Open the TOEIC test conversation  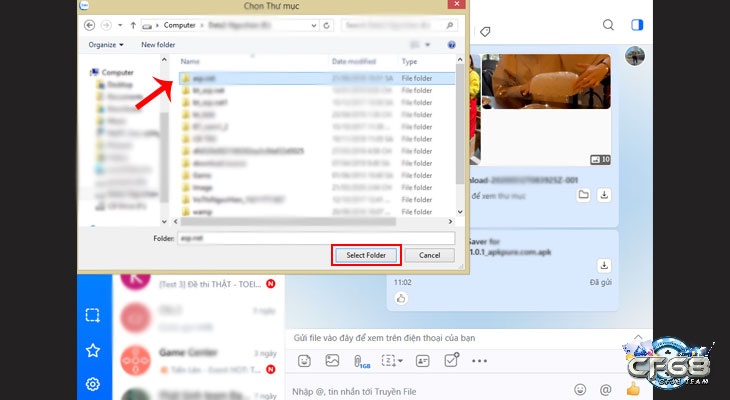point(198,283)
